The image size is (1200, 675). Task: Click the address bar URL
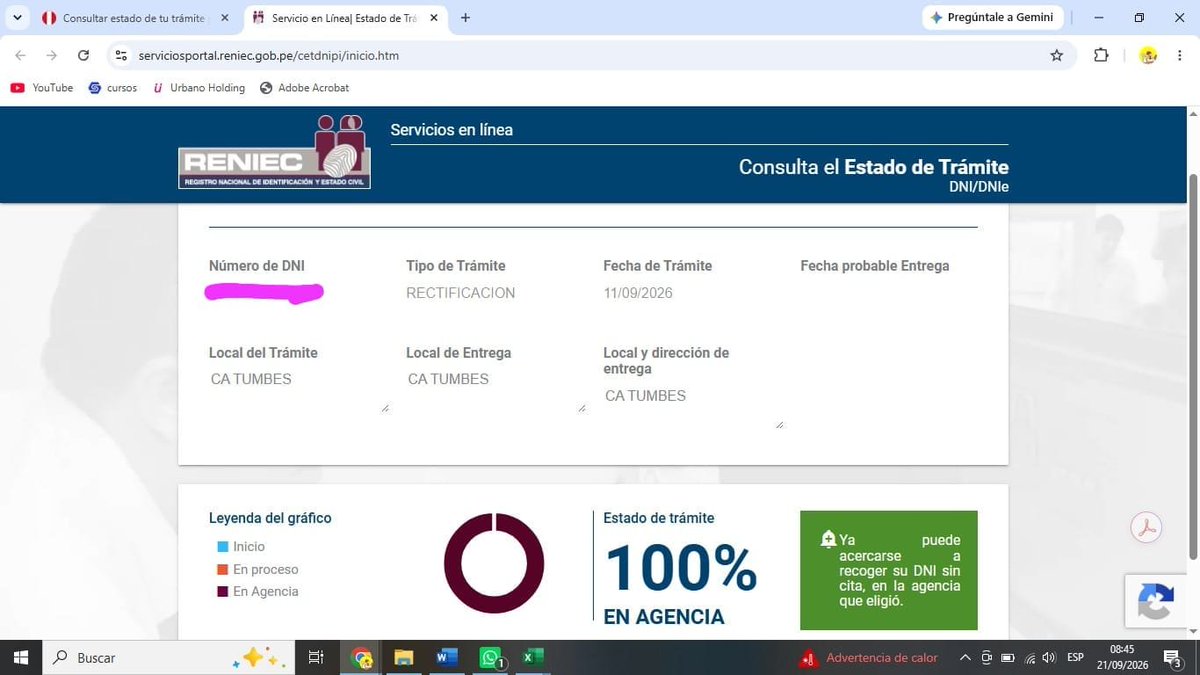tap(268, 56)
